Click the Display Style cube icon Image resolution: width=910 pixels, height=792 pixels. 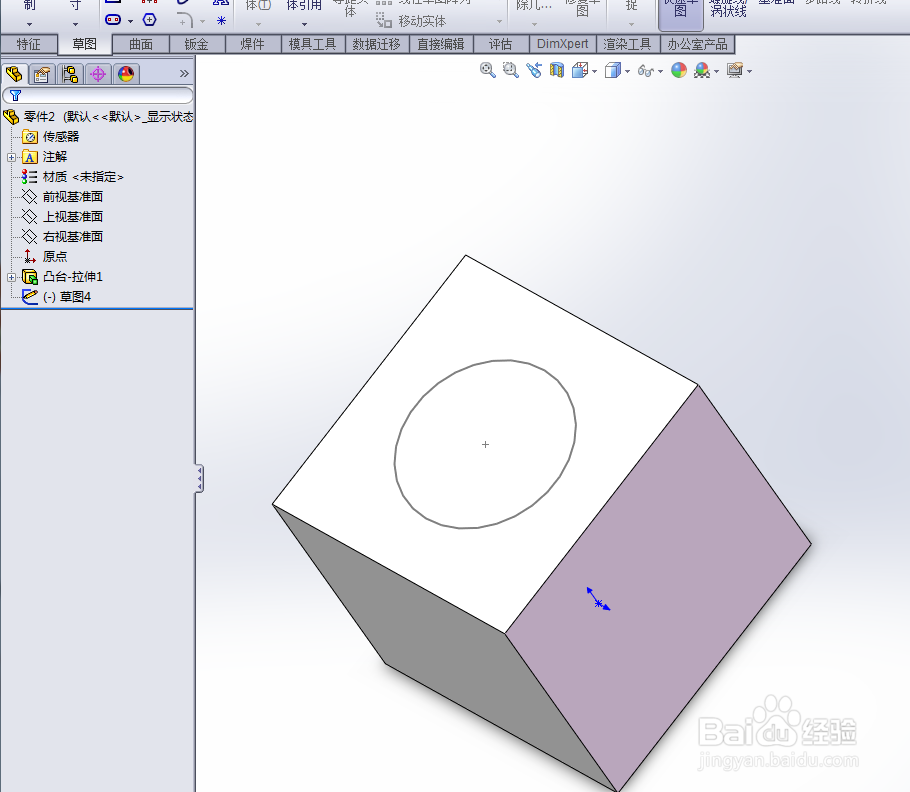click(x=613, y=71)
